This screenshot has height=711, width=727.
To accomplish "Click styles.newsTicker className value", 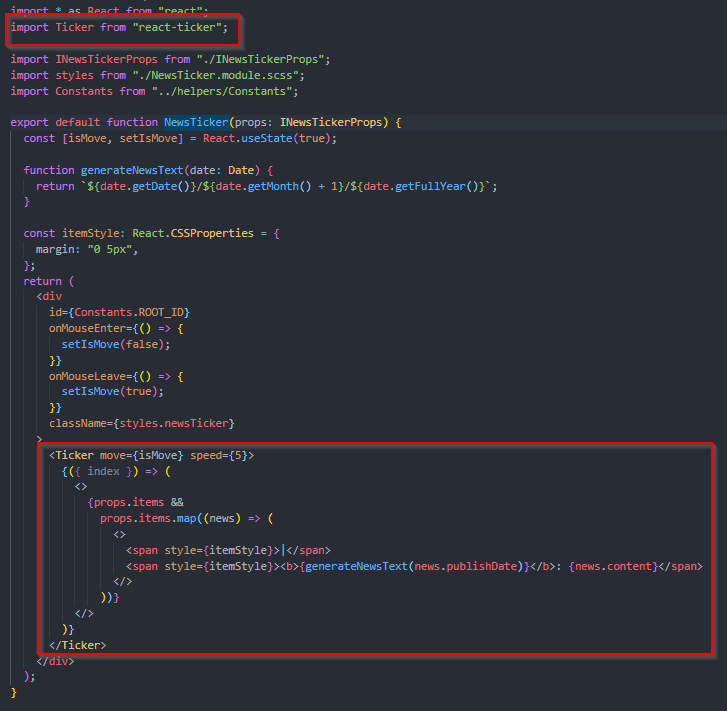I will click(173, 423).
